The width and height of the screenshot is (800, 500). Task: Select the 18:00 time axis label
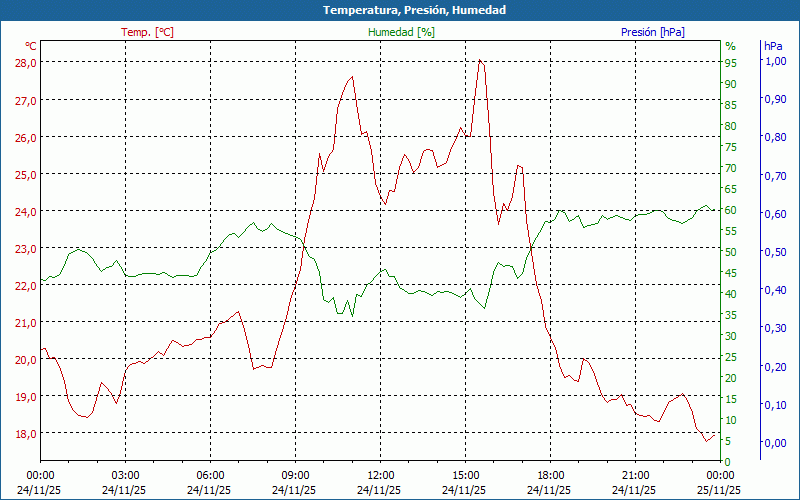[550, 475]
